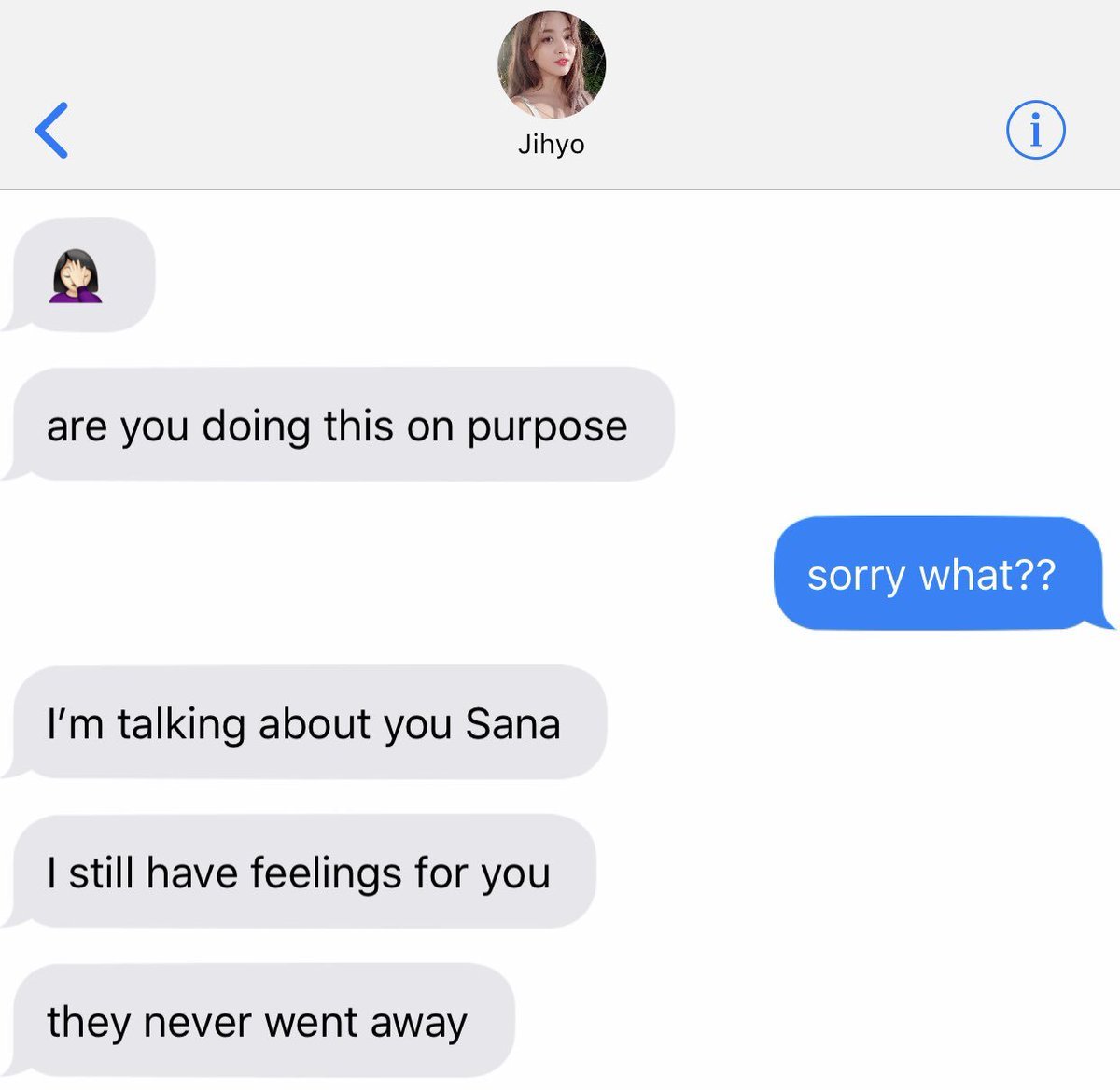Click the word "Sana" in the message

point(512,724)
